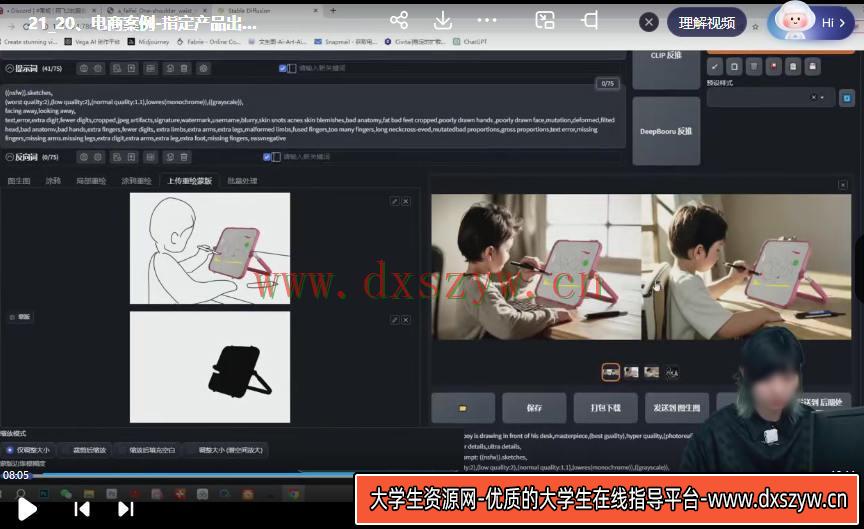Click the trash icon in 反向词 toolbar
Viewport: 864px width, 529px height.
[x=184, y=157]
